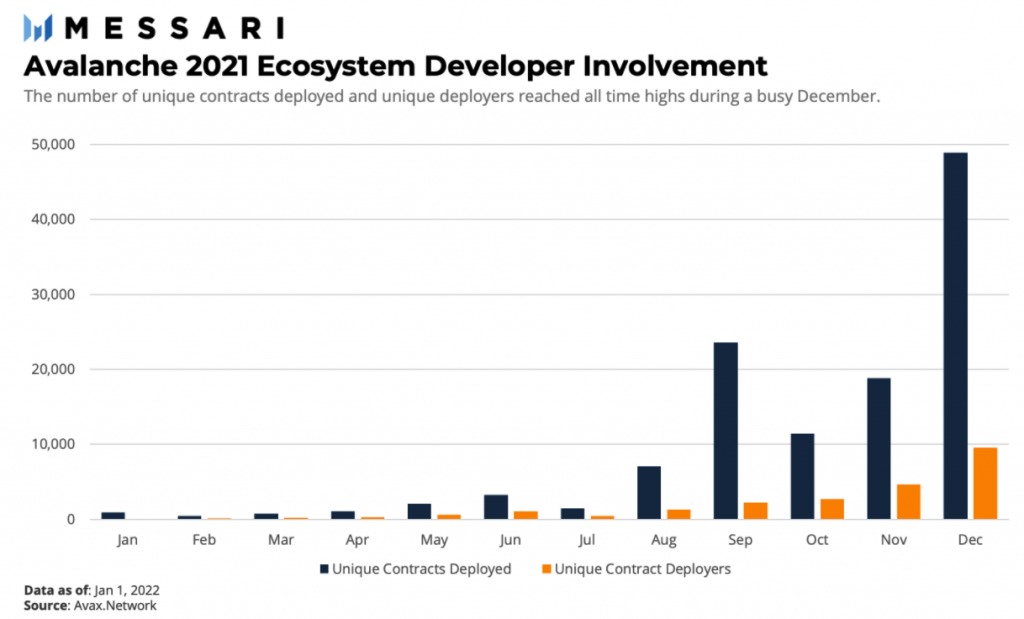Viewport: 1024px width, 619px height.
Task: Click the October dark blue contracts deployed bar
Action: (803, 476)
